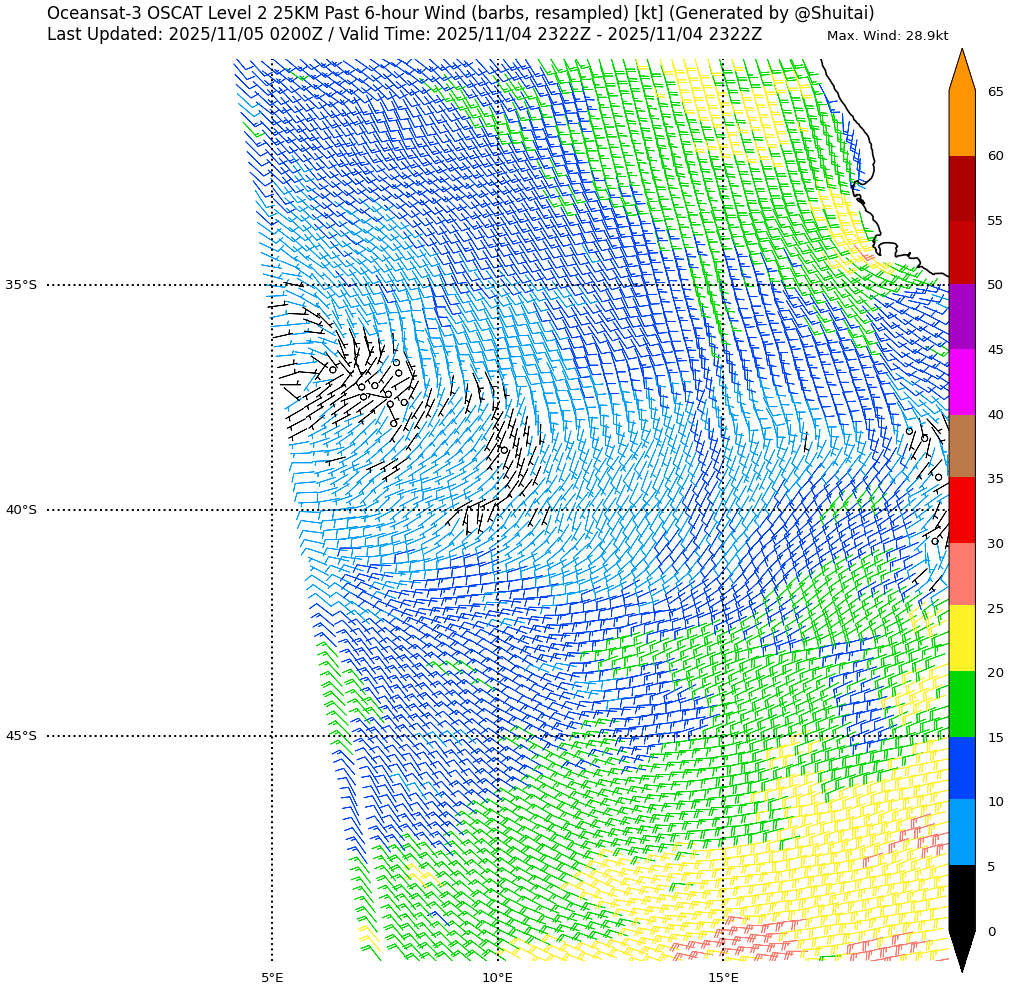This screenshot has width=1009, height=989.
Task: Click the magenta 40-45 kt color band
Action: (x=961, y=382)
